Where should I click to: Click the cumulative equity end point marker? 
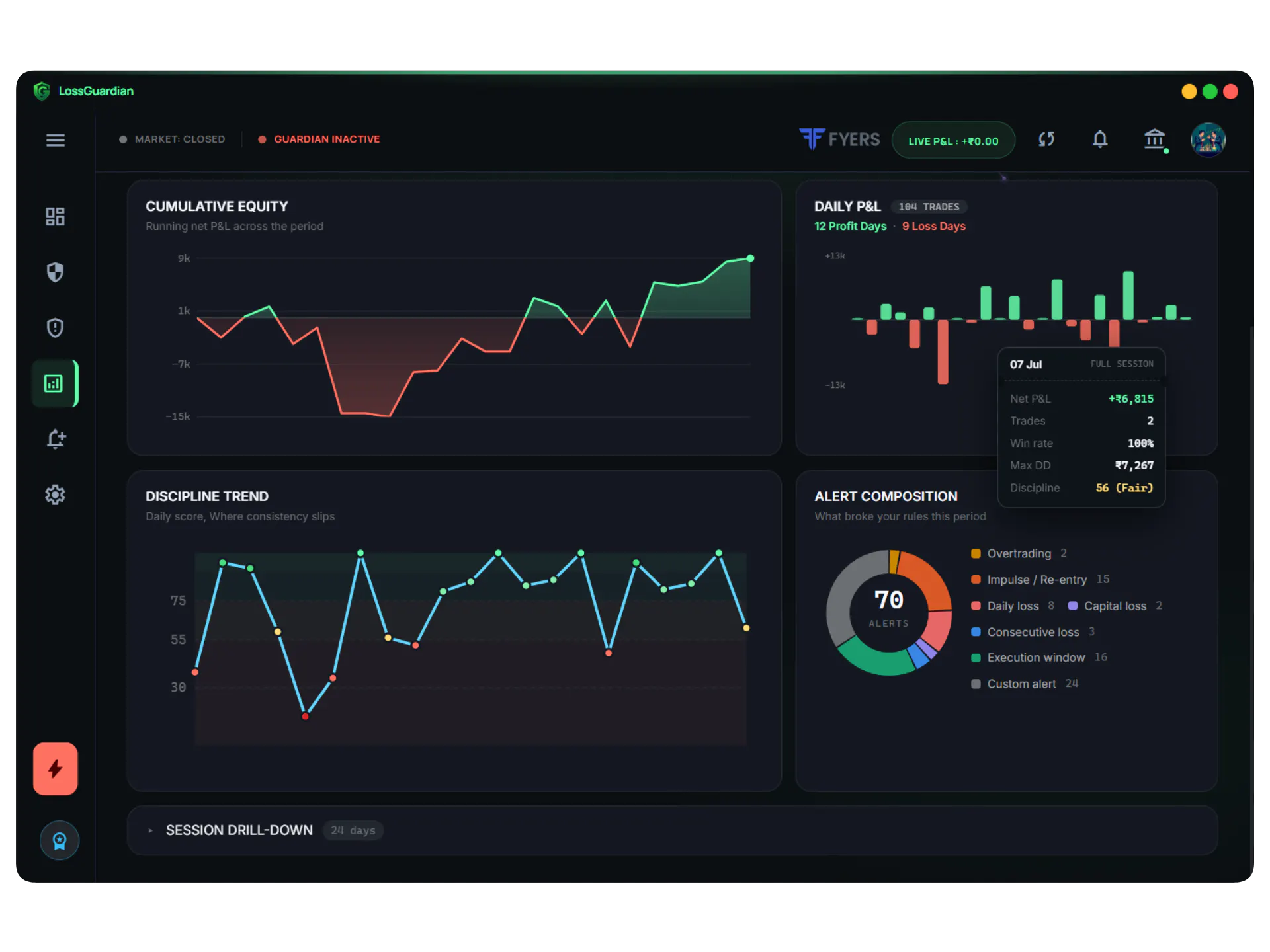point(750,258)
